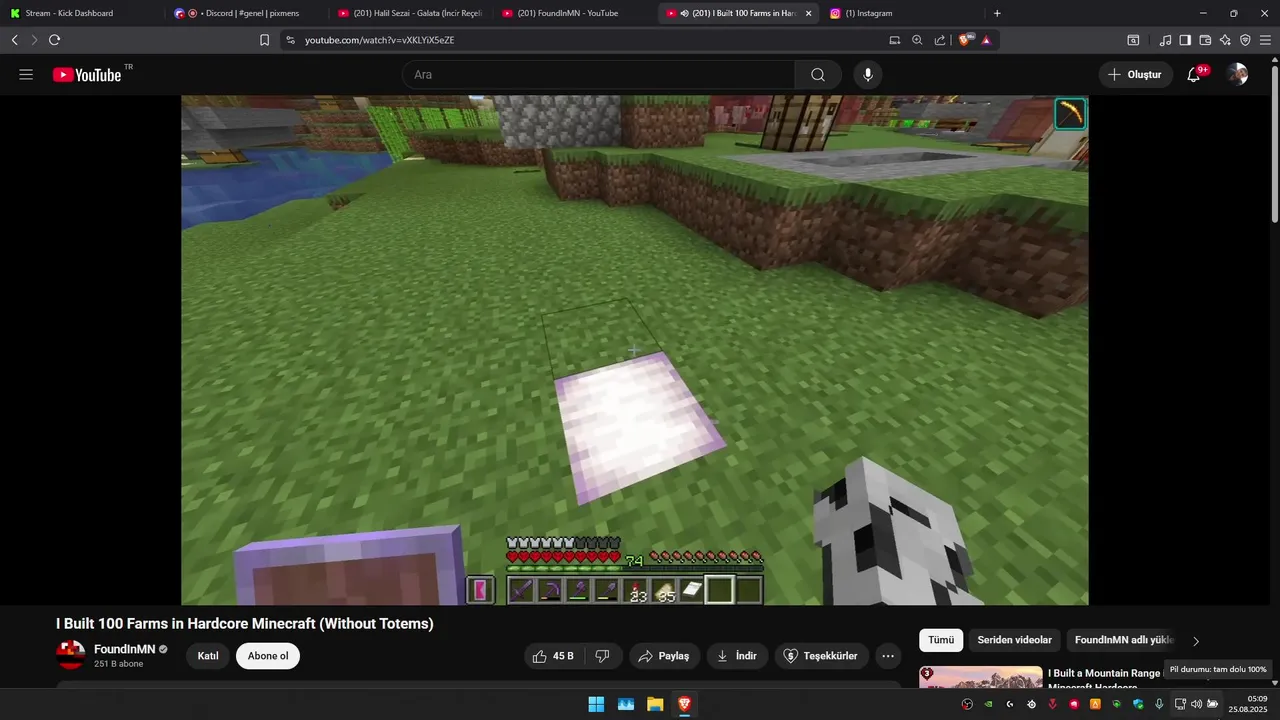Open the Brave browser taskbar icon

pos(684,704)
